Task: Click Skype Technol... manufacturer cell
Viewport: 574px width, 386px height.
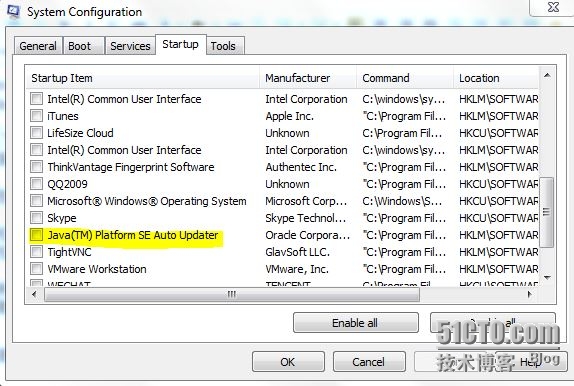Action: [306, 218]
